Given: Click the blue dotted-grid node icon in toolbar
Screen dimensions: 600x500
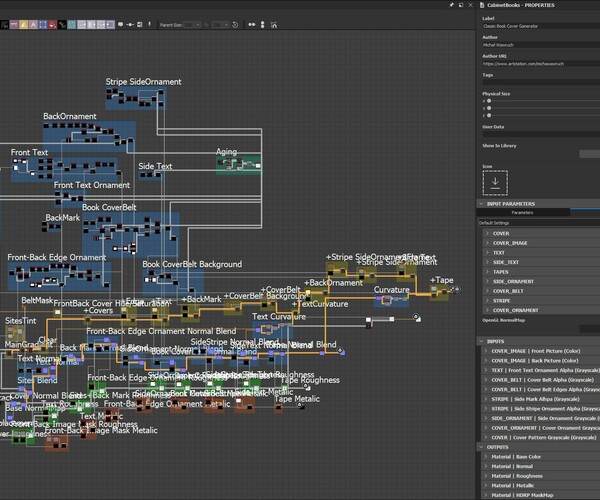Looking at the screenshot, I should [43, 24].
